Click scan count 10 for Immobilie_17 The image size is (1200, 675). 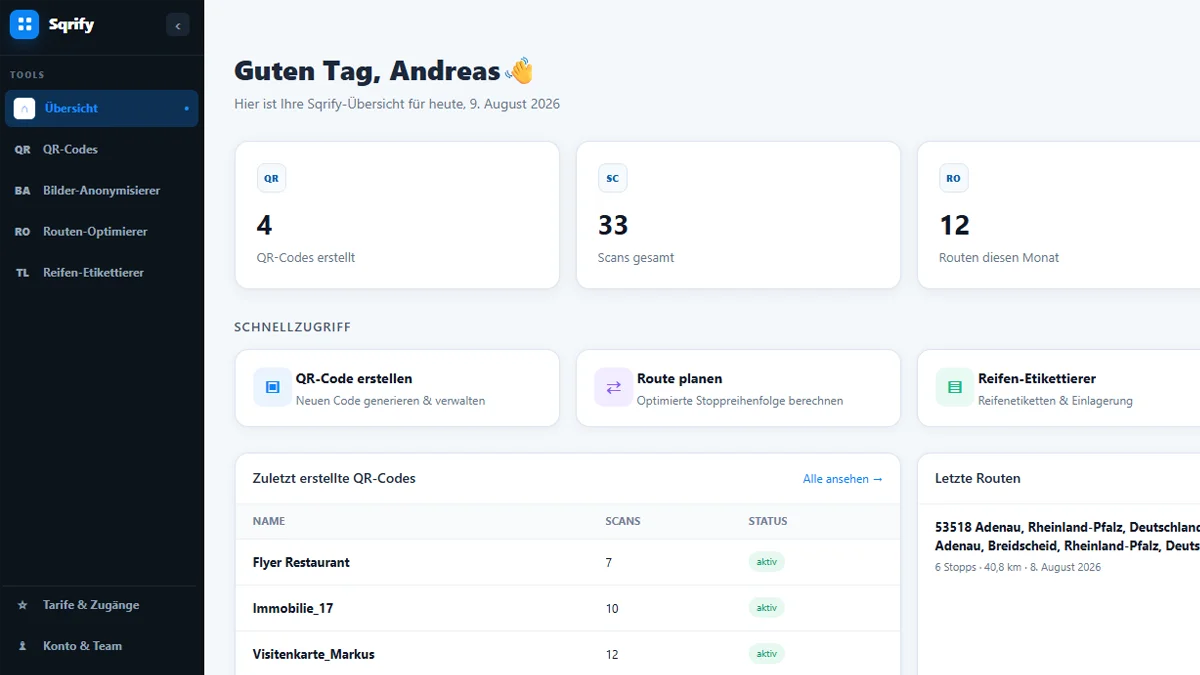tap(612, 609)
